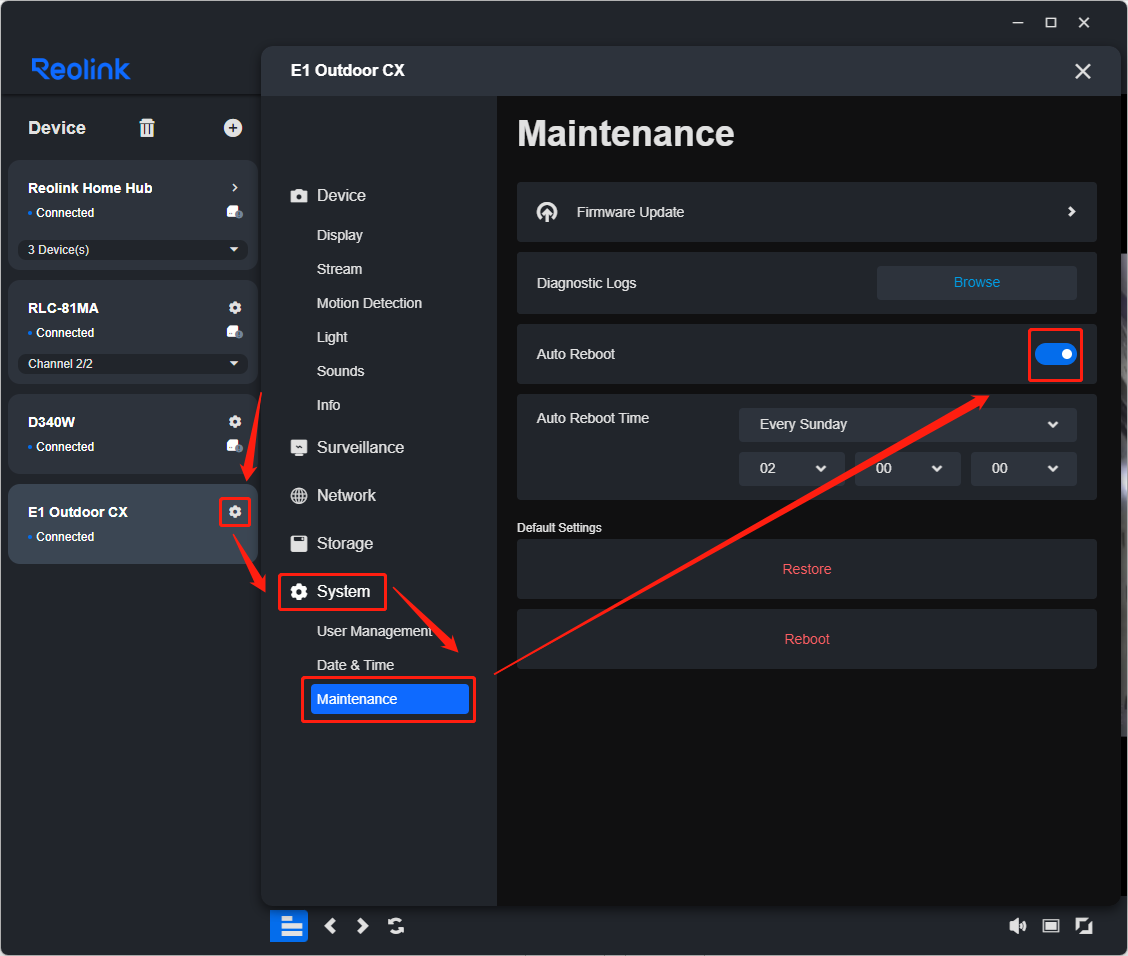The width and height of the screenshot is (1128, 956).
Task: Select Maintenance menu item
Action: point(389,699)
